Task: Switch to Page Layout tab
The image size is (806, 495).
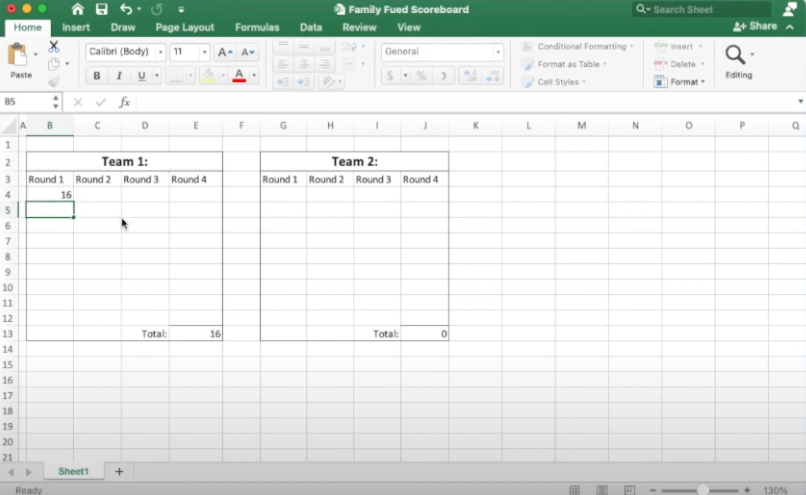Action: pos(185,27)
